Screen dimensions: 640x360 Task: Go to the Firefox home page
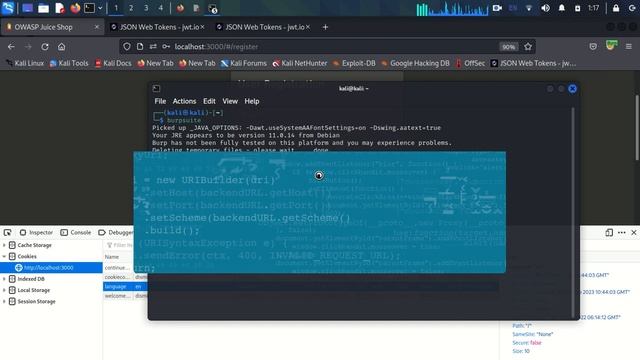[61, 47]
